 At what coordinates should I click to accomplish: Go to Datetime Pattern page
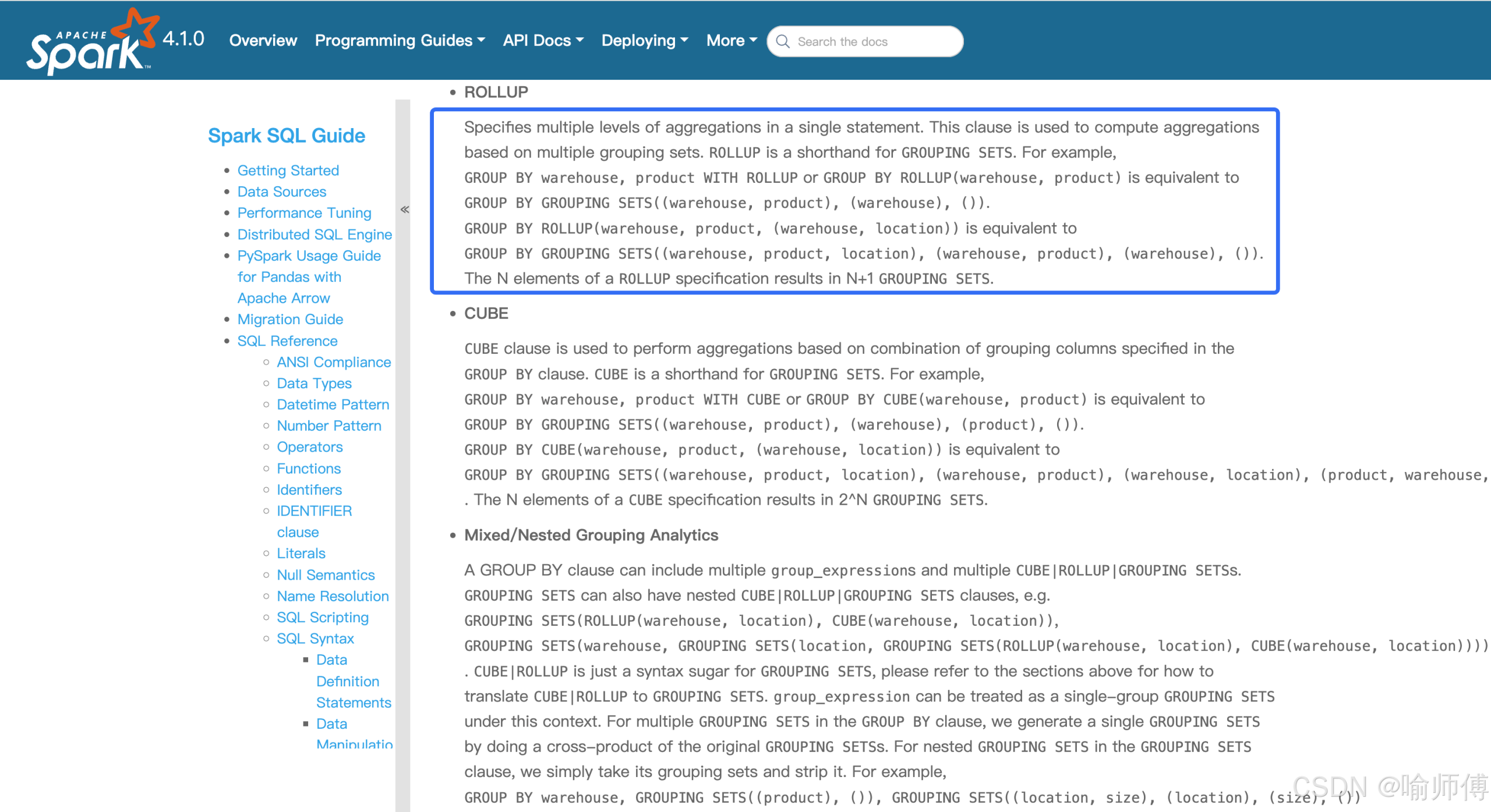click(333, 405)
